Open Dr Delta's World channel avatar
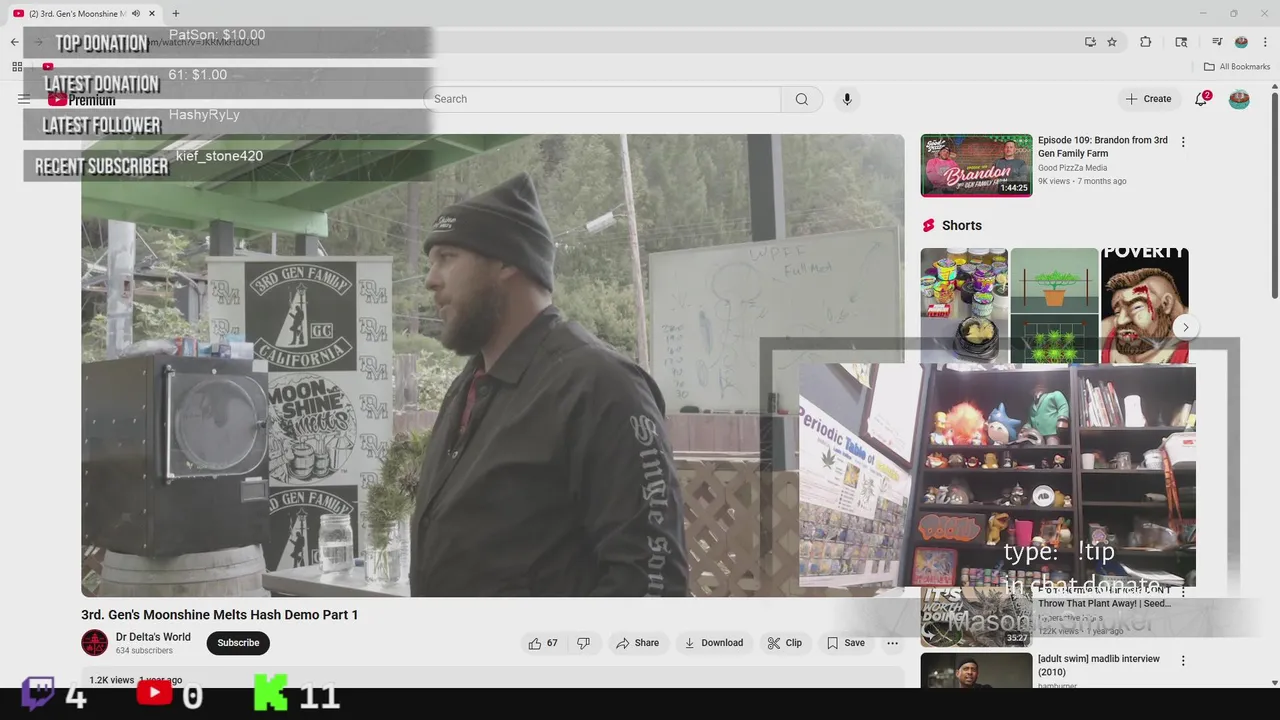This screenshot has height=720, width=1280. pyautogui.click(x=95, y=643)
